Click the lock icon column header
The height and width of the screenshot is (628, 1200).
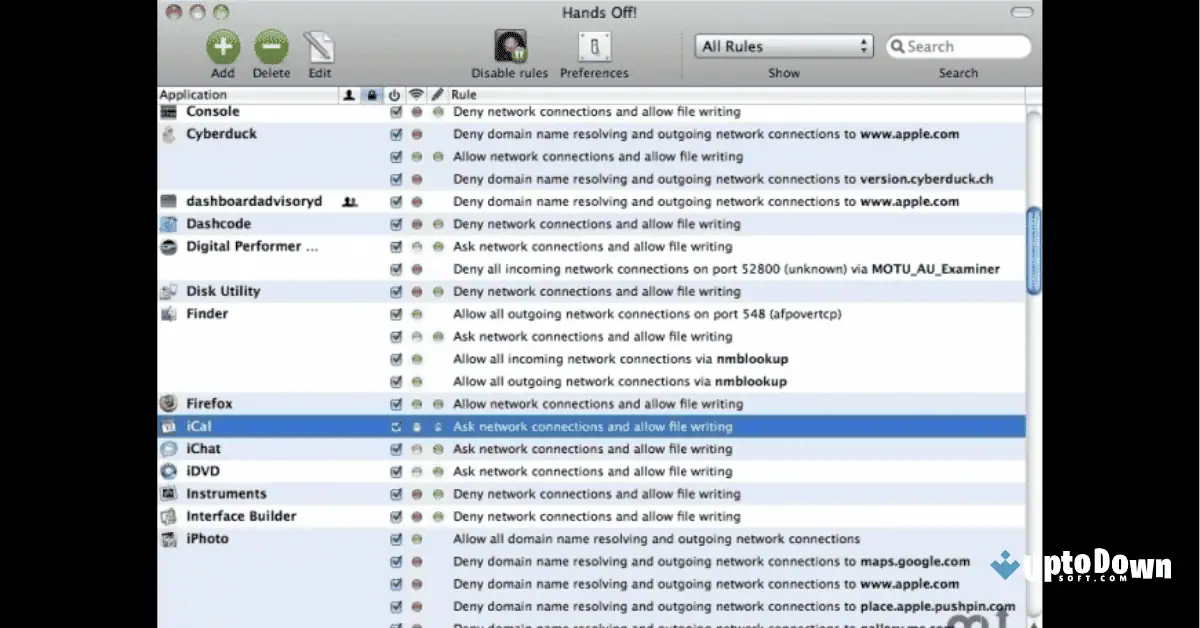[371, 94]
